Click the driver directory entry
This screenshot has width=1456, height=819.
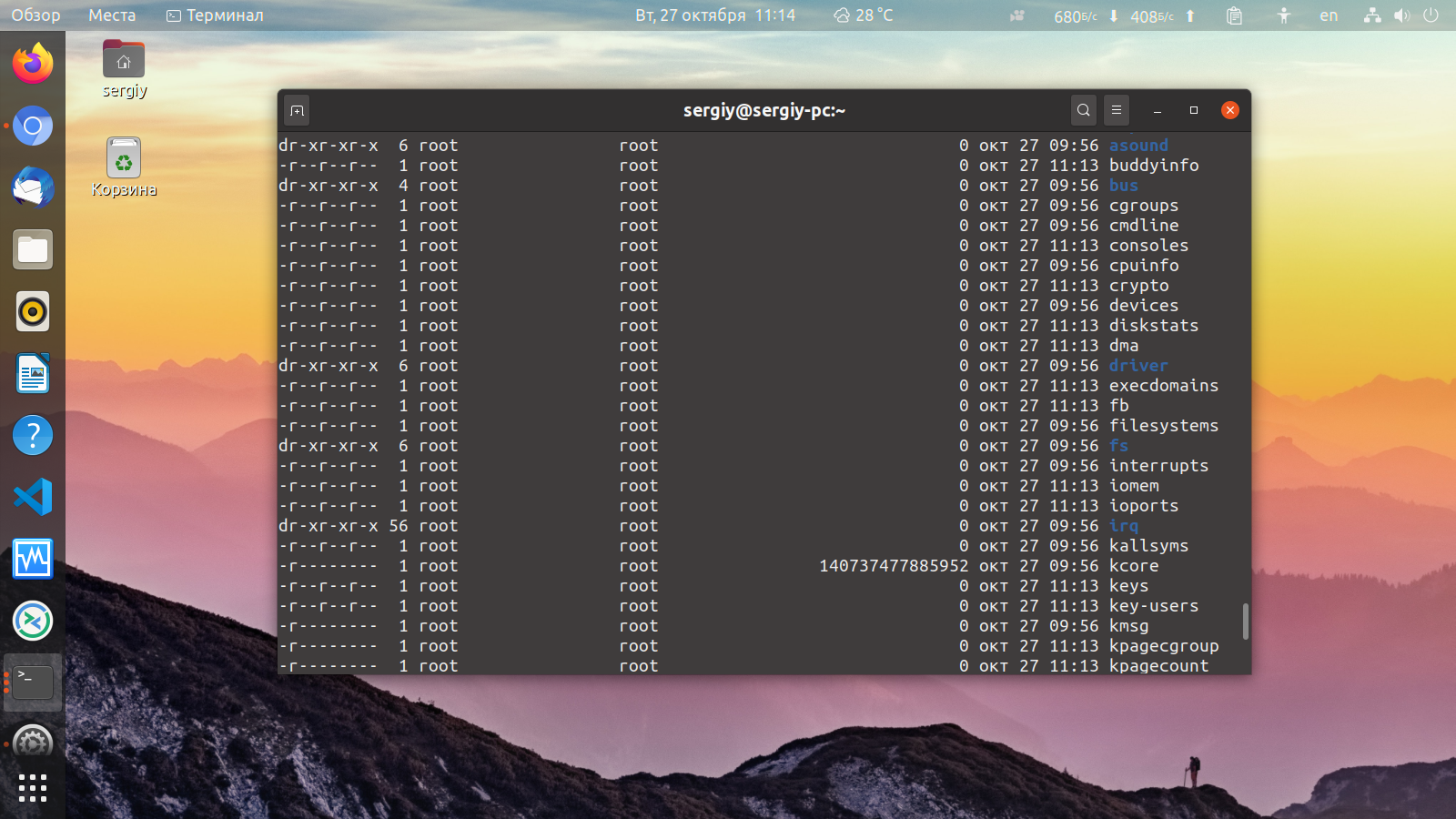1138,366
